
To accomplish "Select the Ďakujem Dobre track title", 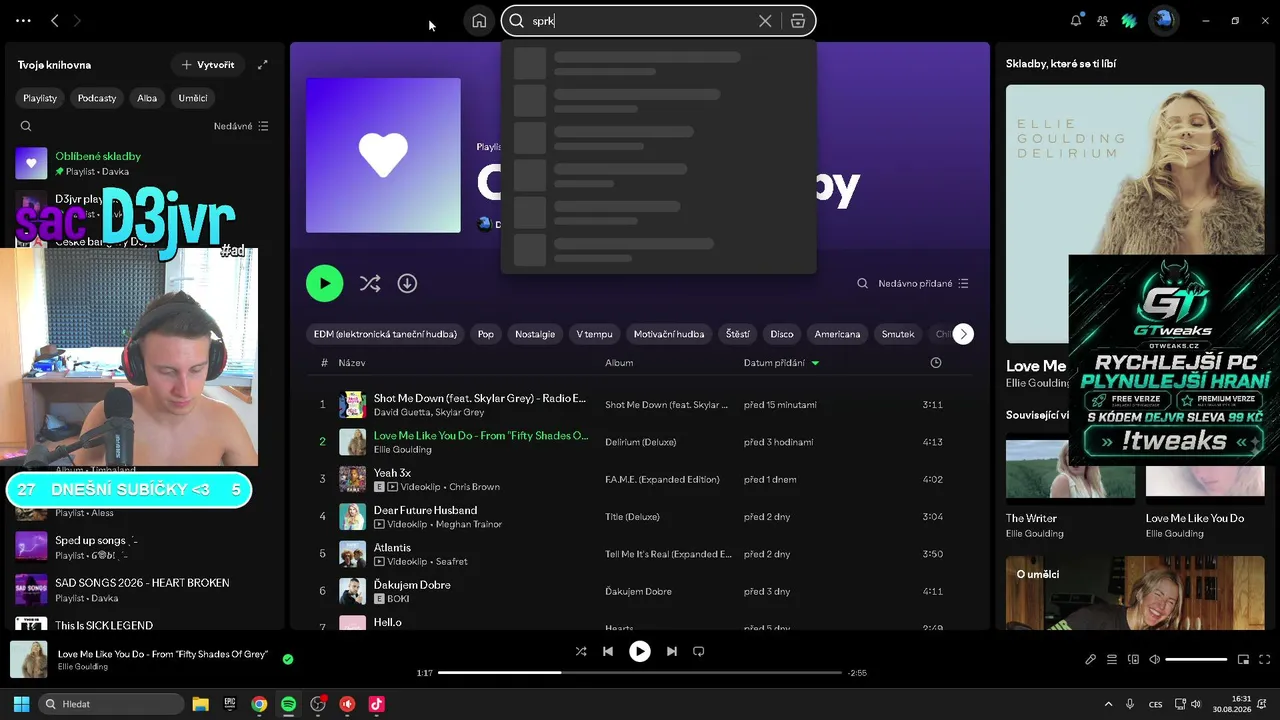I will (412, 585).
